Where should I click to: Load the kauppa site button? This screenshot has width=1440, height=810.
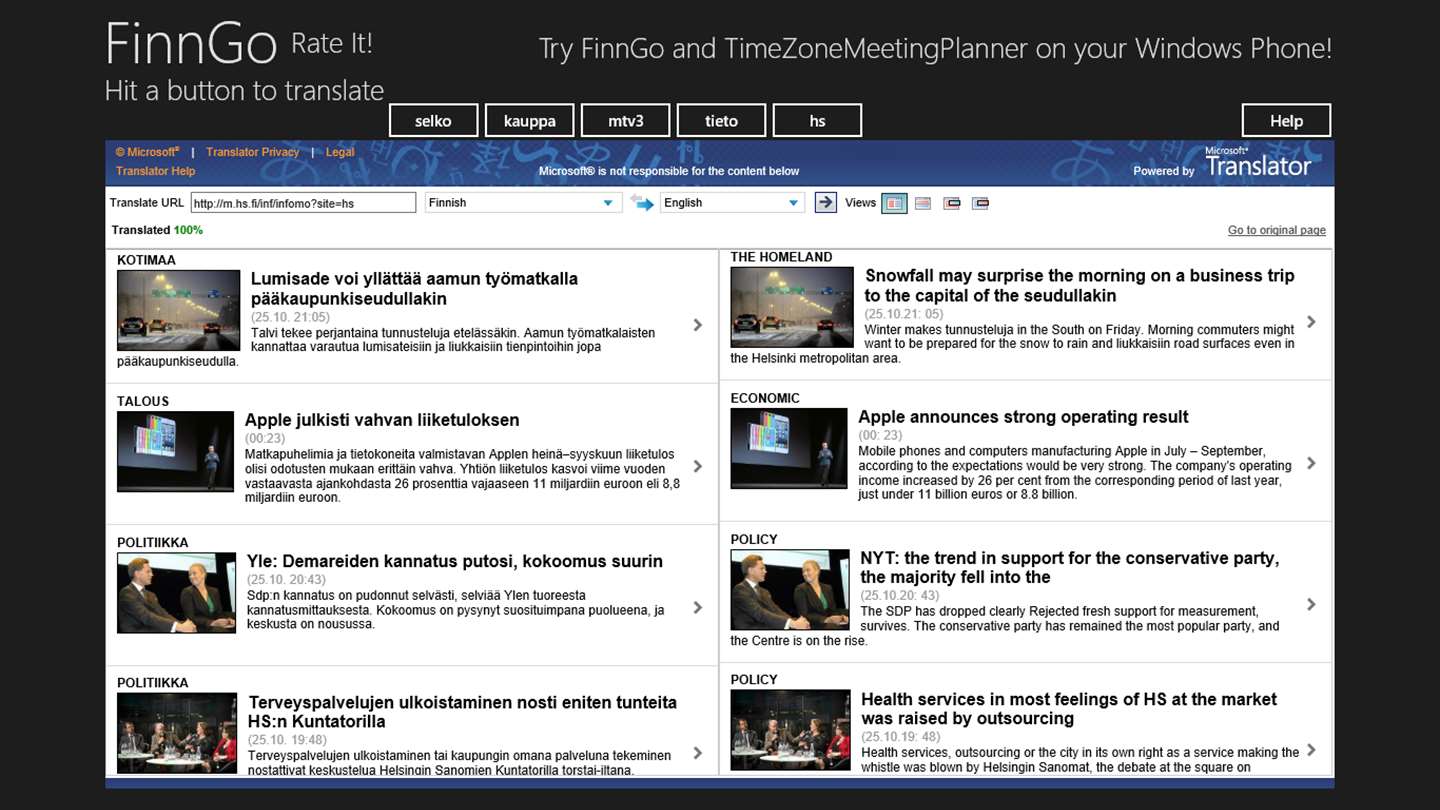(529, 121)
